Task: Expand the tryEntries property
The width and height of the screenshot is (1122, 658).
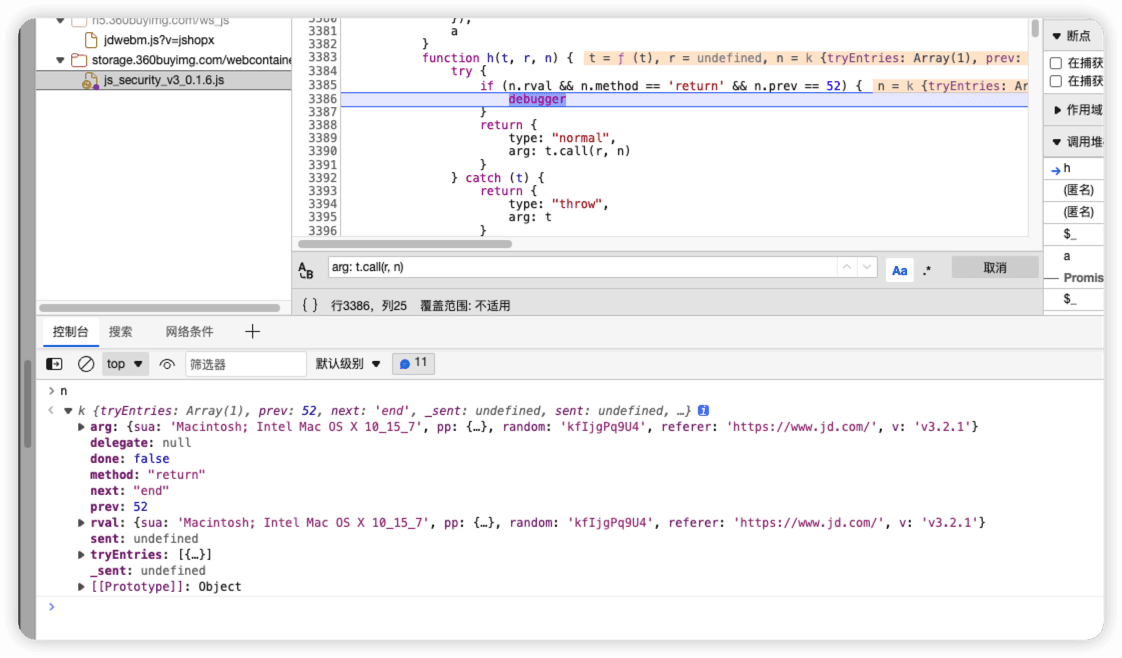Action: 82,555
